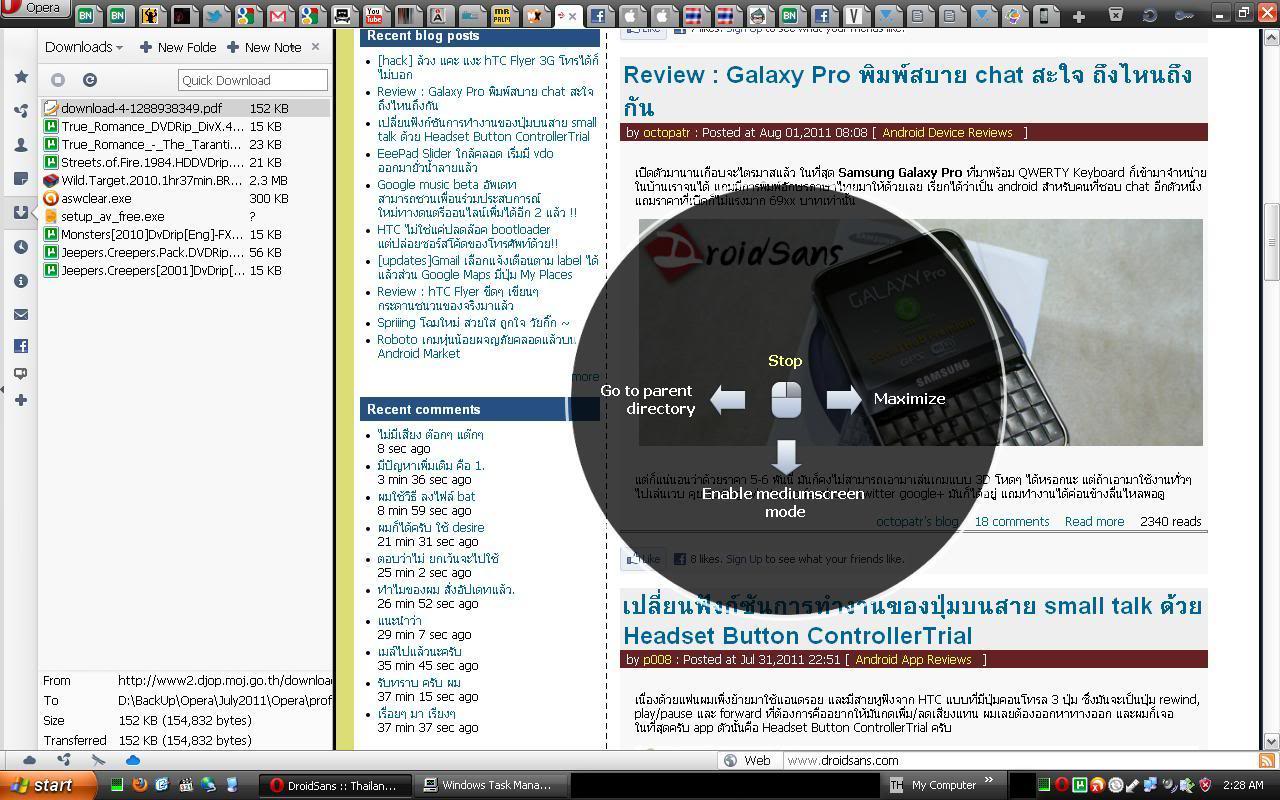Open the Google music beta recent post
Viewport: 1280px width, 800px height.
click(x=477, y=198)
